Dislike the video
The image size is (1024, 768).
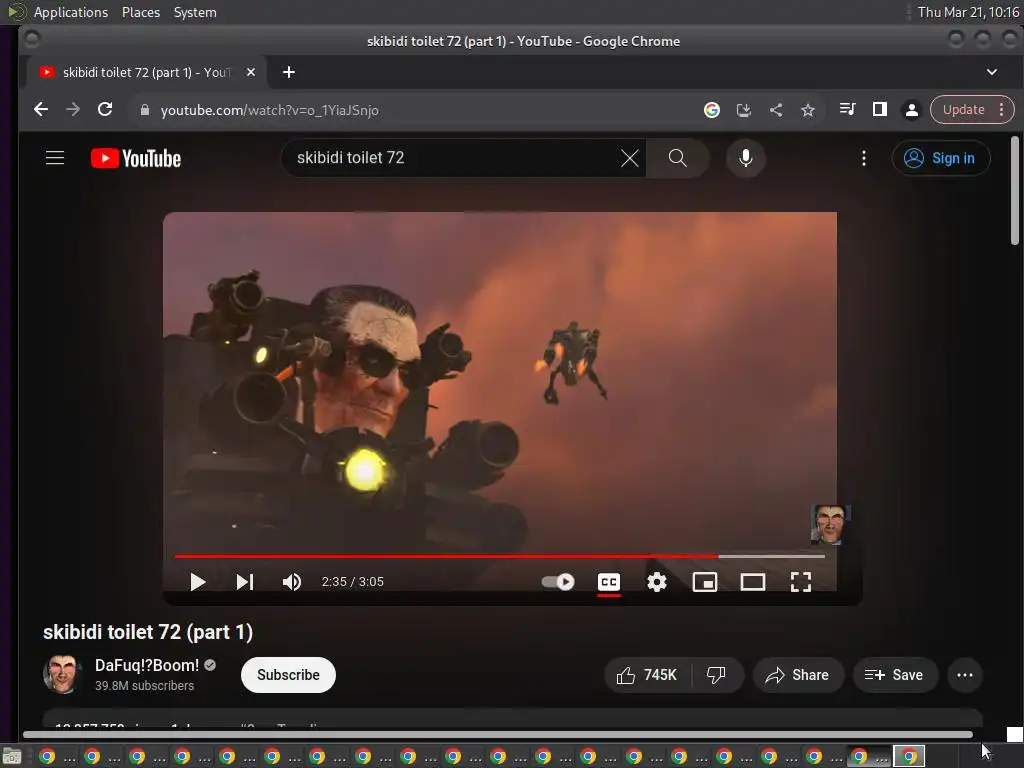coord(716,675)
